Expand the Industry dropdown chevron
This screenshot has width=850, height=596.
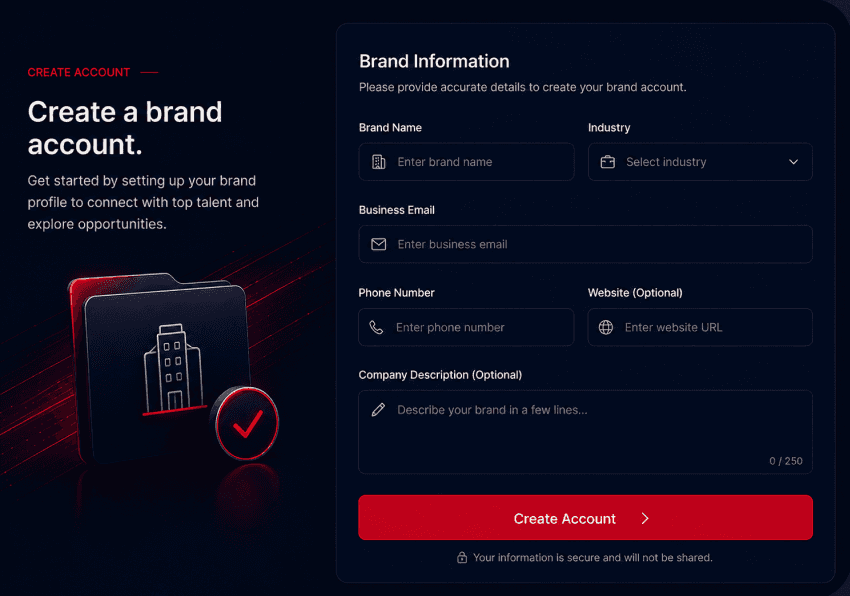tap(793, 162)
